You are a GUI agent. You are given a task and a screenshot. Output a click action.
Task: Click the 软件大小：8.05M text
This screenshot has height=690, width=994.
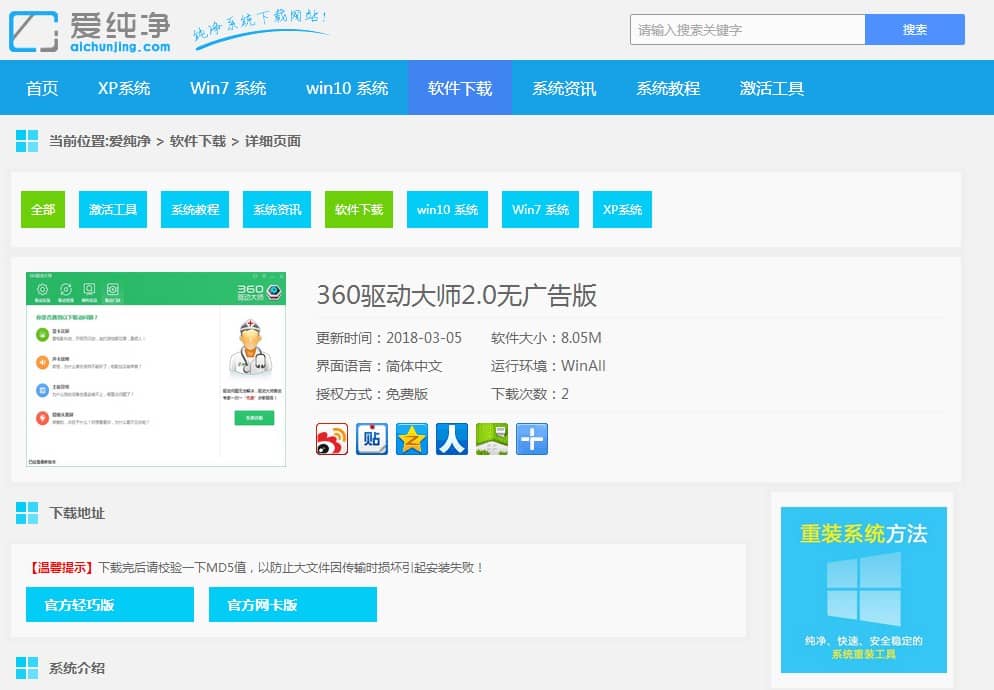[546, 338]
